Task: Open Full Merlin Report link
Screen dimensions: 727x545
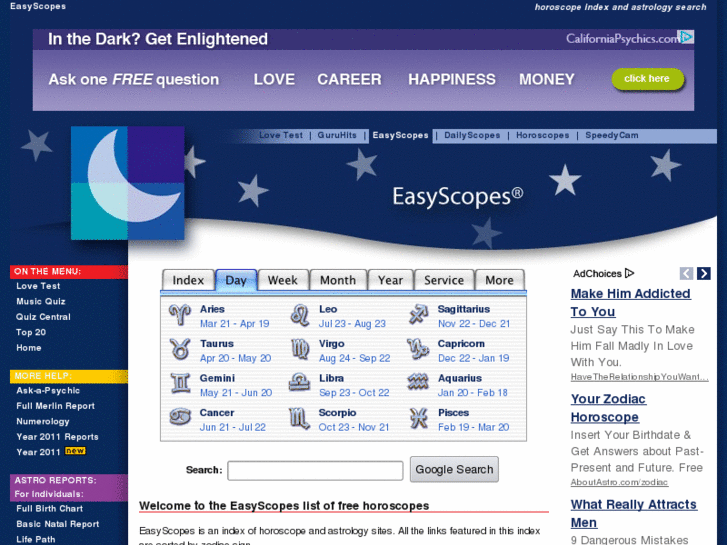Action: pos(55,406)
